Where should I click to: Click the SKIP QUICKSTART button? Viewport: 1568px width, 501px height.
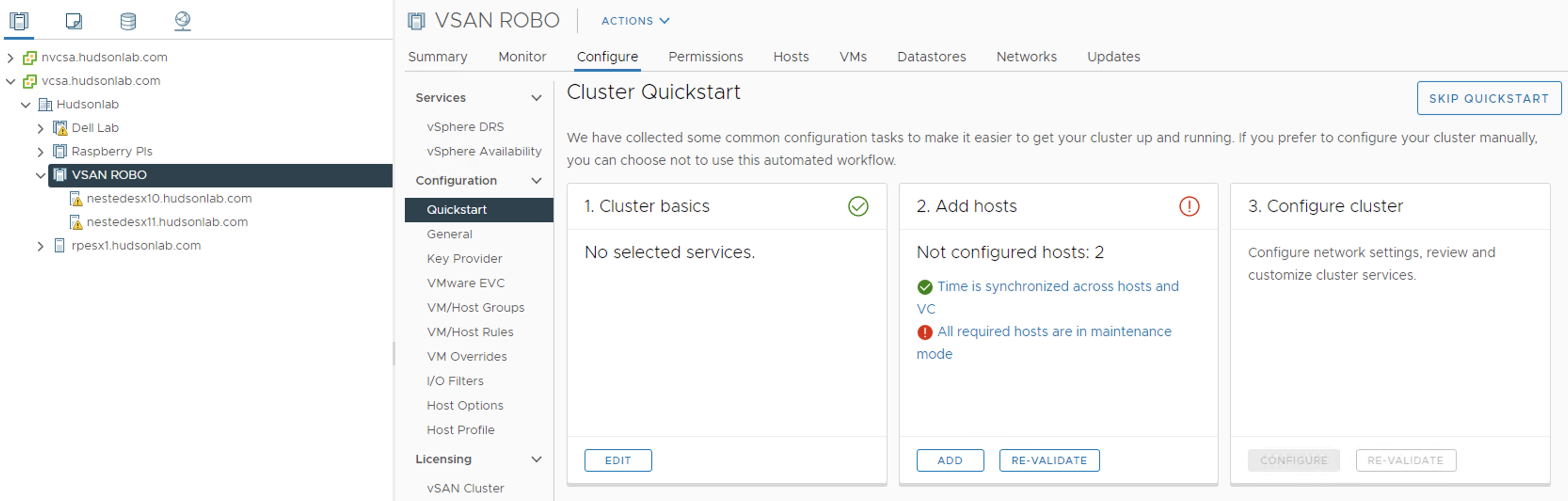[x=1488, y=98]
